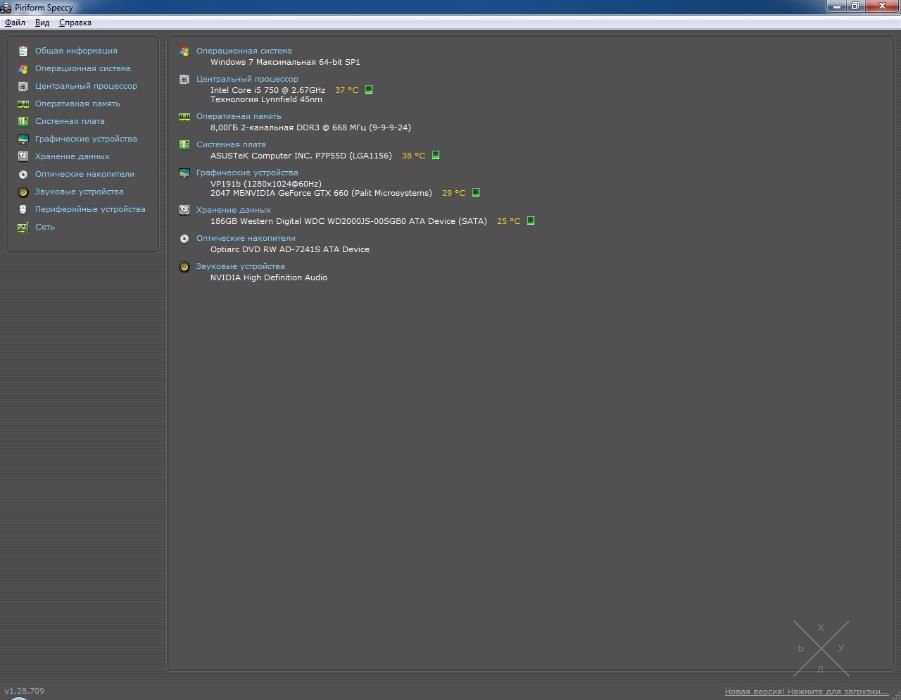This screenshot has width=901, height=700.
Task: Open Звуковые устройства heading in summary
Action: tap(240, 266)
